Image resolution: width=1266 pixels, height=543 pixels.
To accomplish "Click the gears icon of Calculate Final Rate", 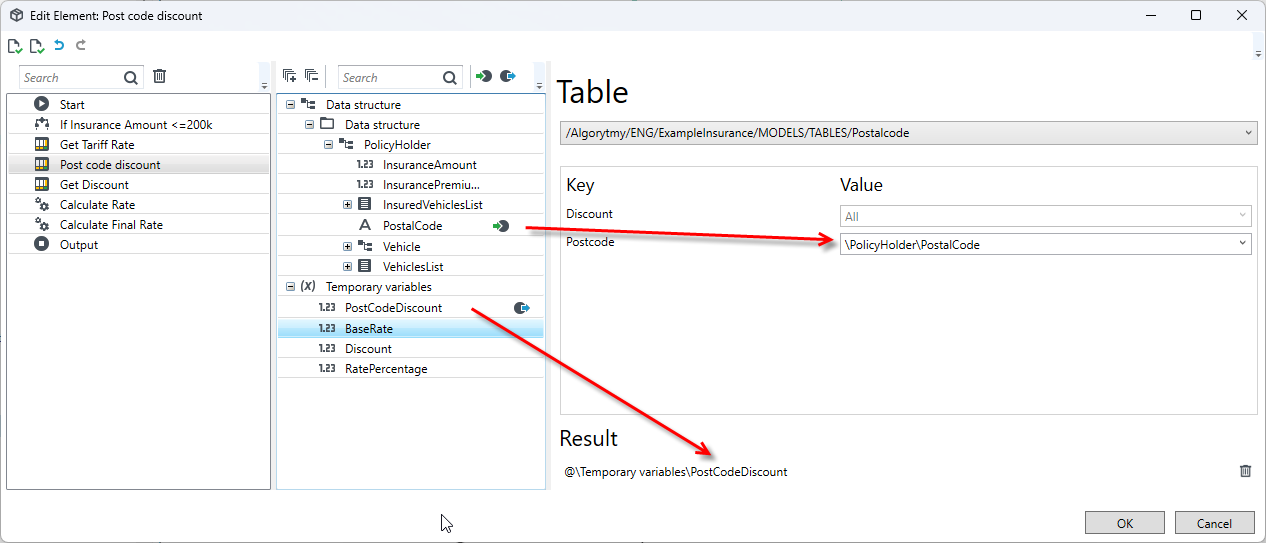I will point(41,224).
